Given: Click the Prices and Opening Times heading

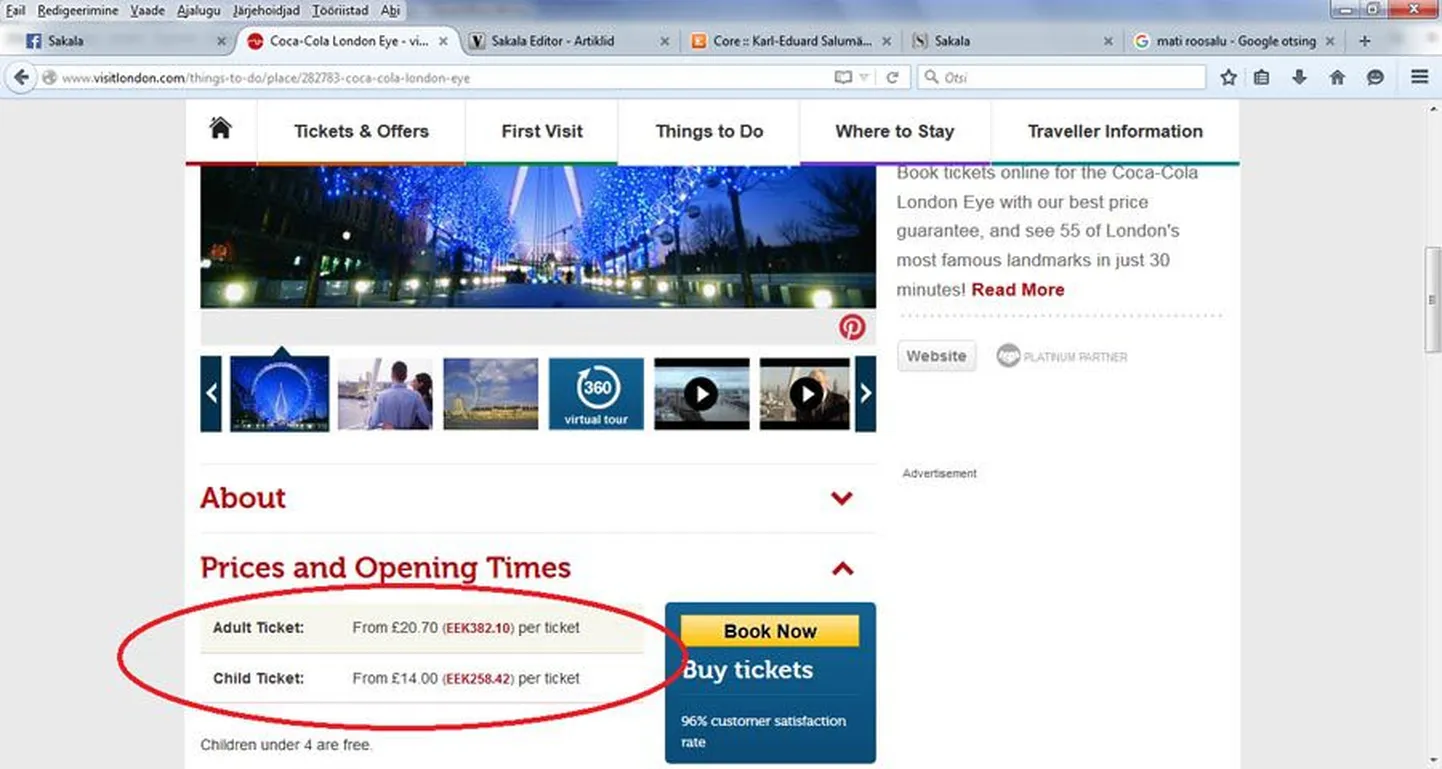Looking at the screenshot, I should (x=386, y=568).
